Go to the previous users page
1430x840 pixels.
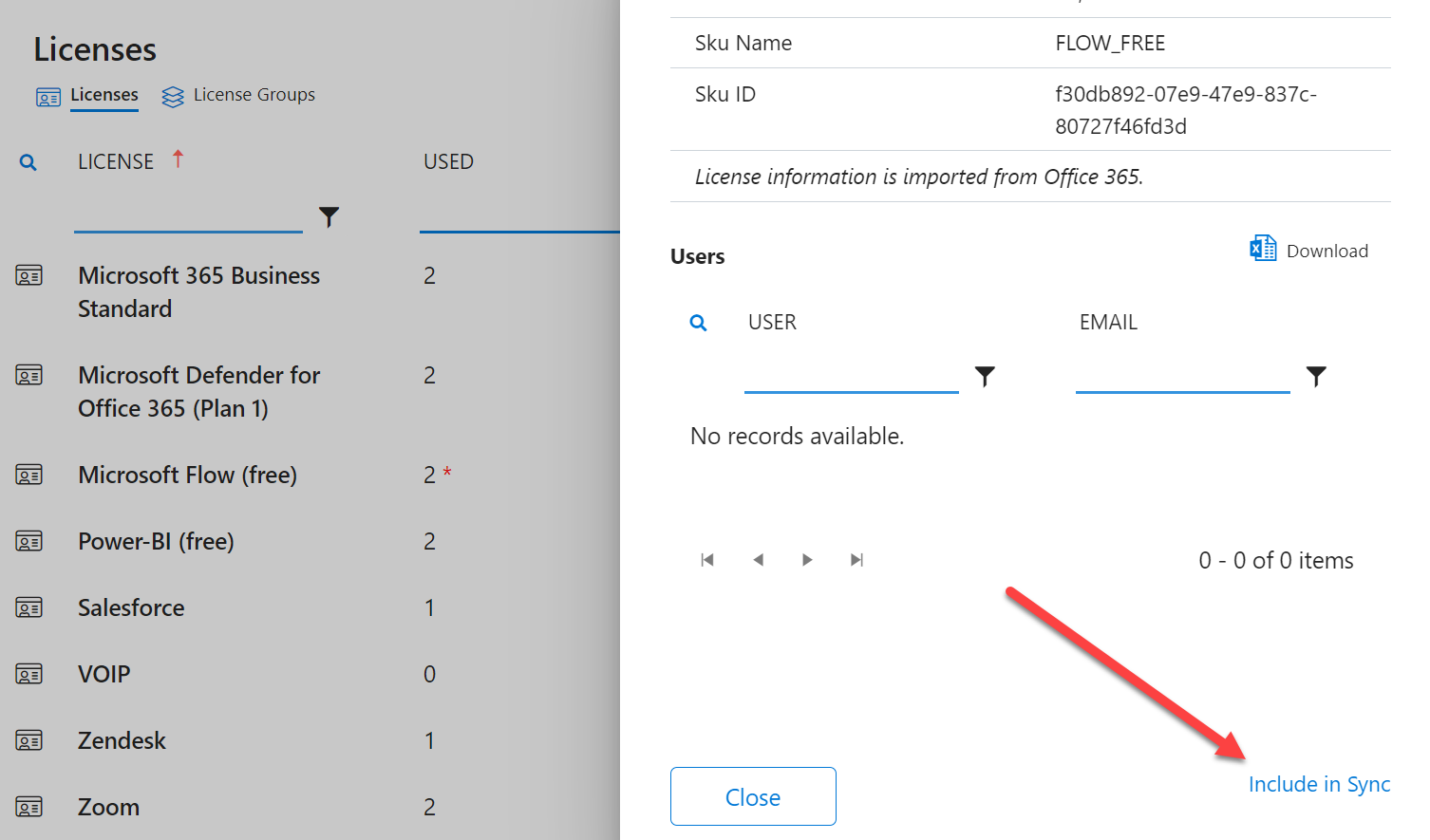tap(758, 560)
